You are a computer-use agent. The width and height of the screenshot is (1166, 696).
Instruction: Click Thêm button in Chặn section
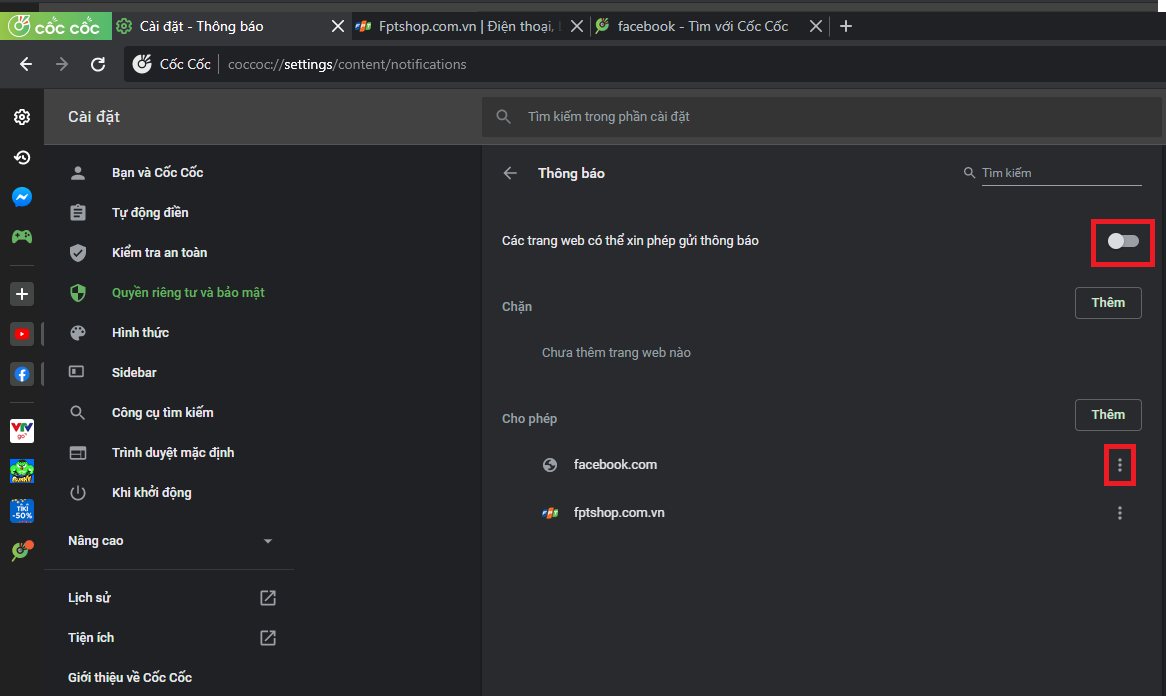(x=1108, y=303)
